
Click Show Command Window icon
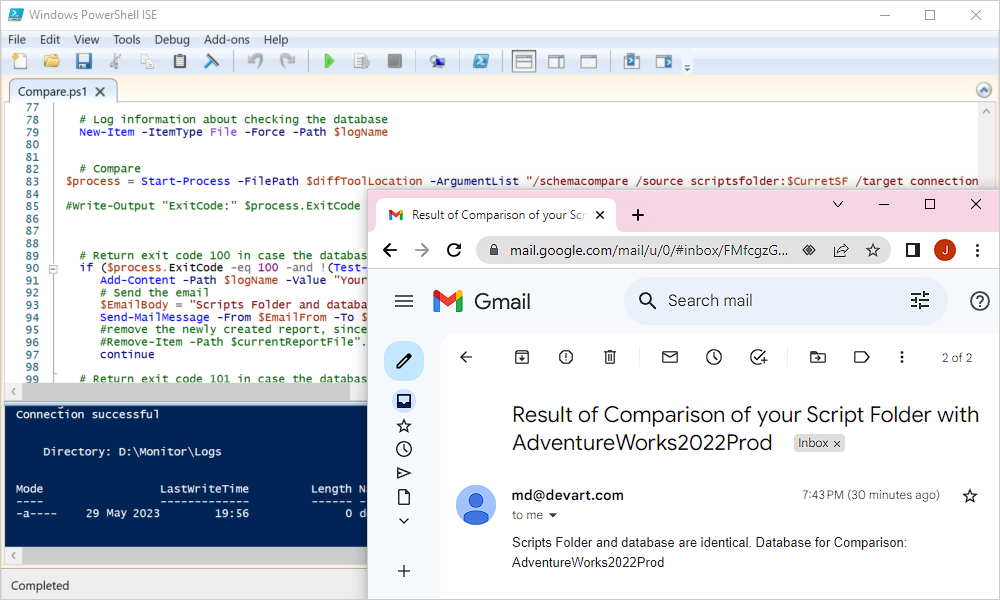pos(631,61)
